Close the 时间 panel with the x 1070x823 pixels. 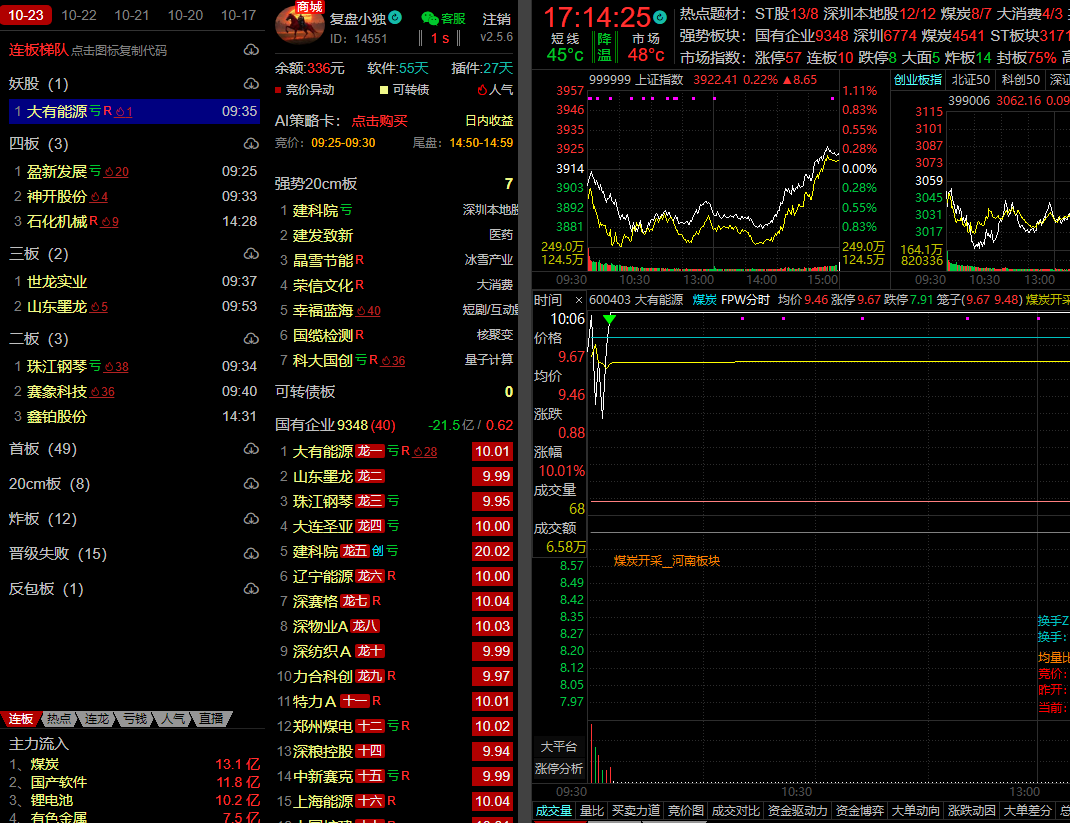[x=577, y=300]
